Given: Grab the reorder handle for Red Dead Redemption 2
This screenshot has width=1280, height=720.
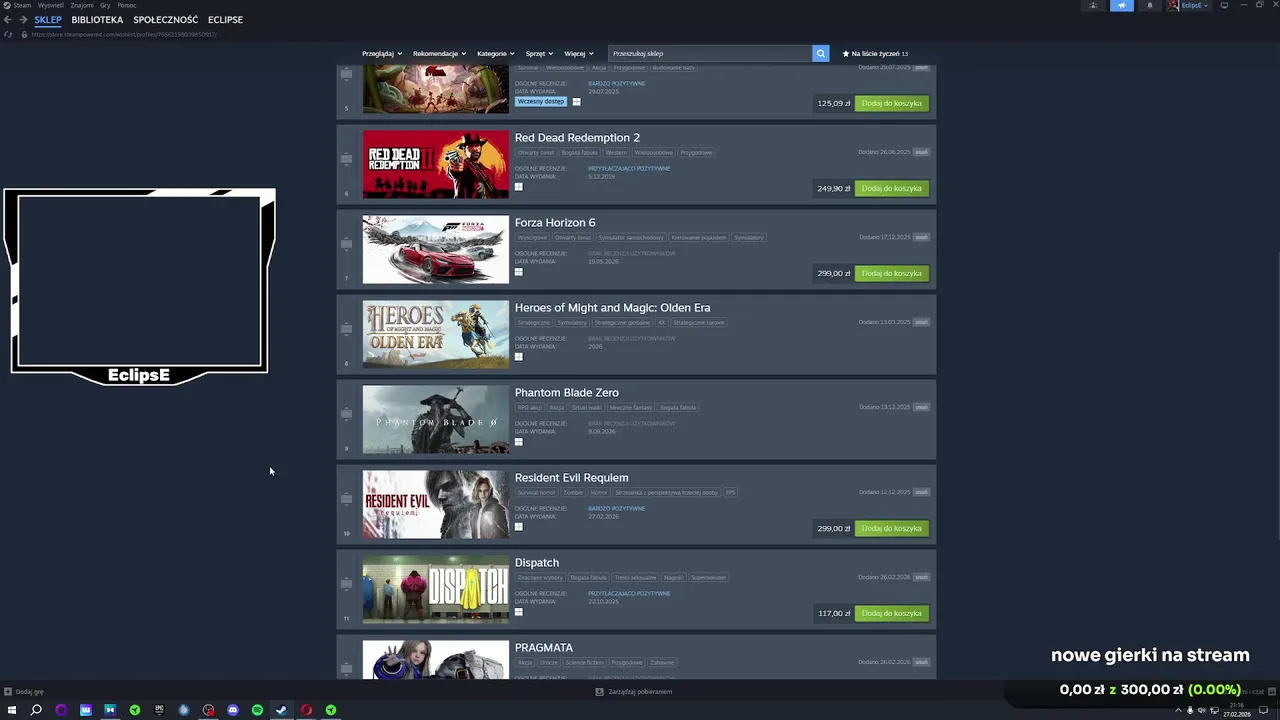Looking at the screenshot, I should pos(346,159).
